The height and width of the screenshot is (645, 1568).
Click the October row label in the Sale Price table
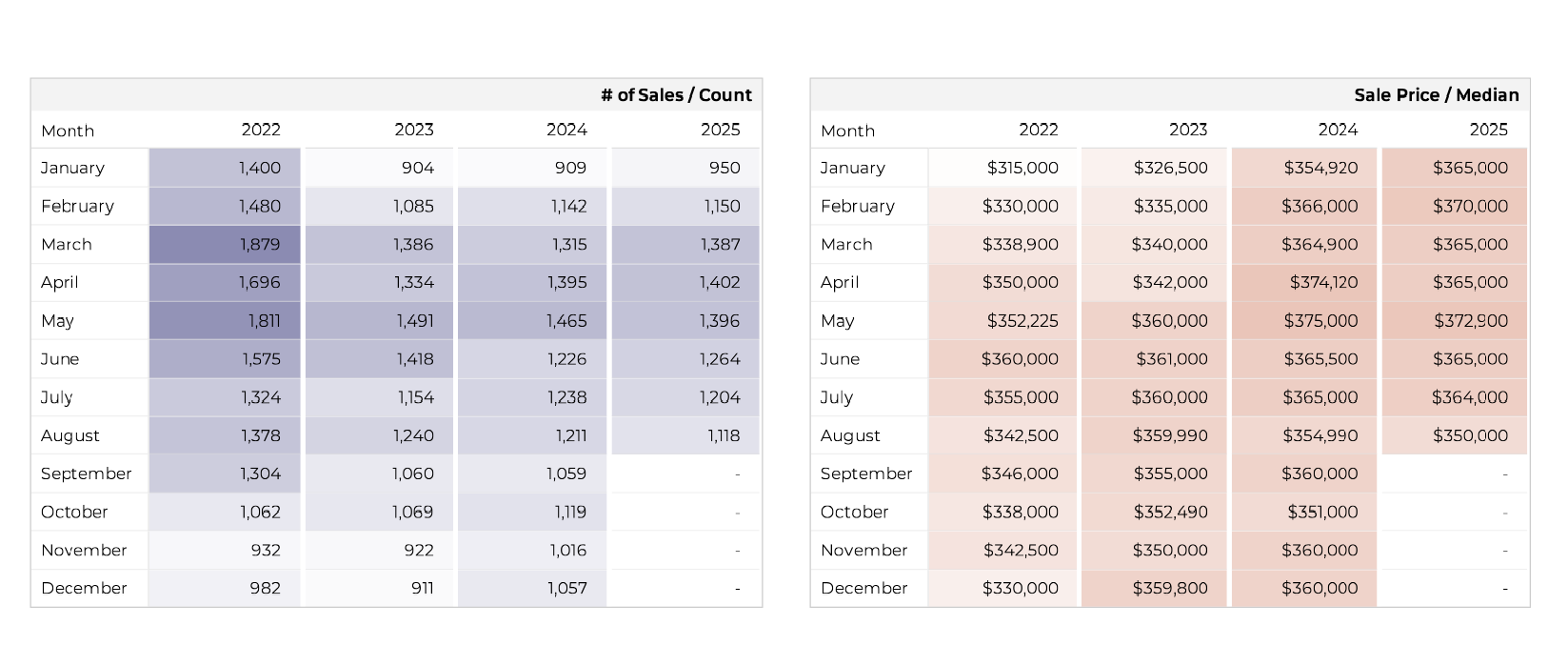[x=854, y=512]
